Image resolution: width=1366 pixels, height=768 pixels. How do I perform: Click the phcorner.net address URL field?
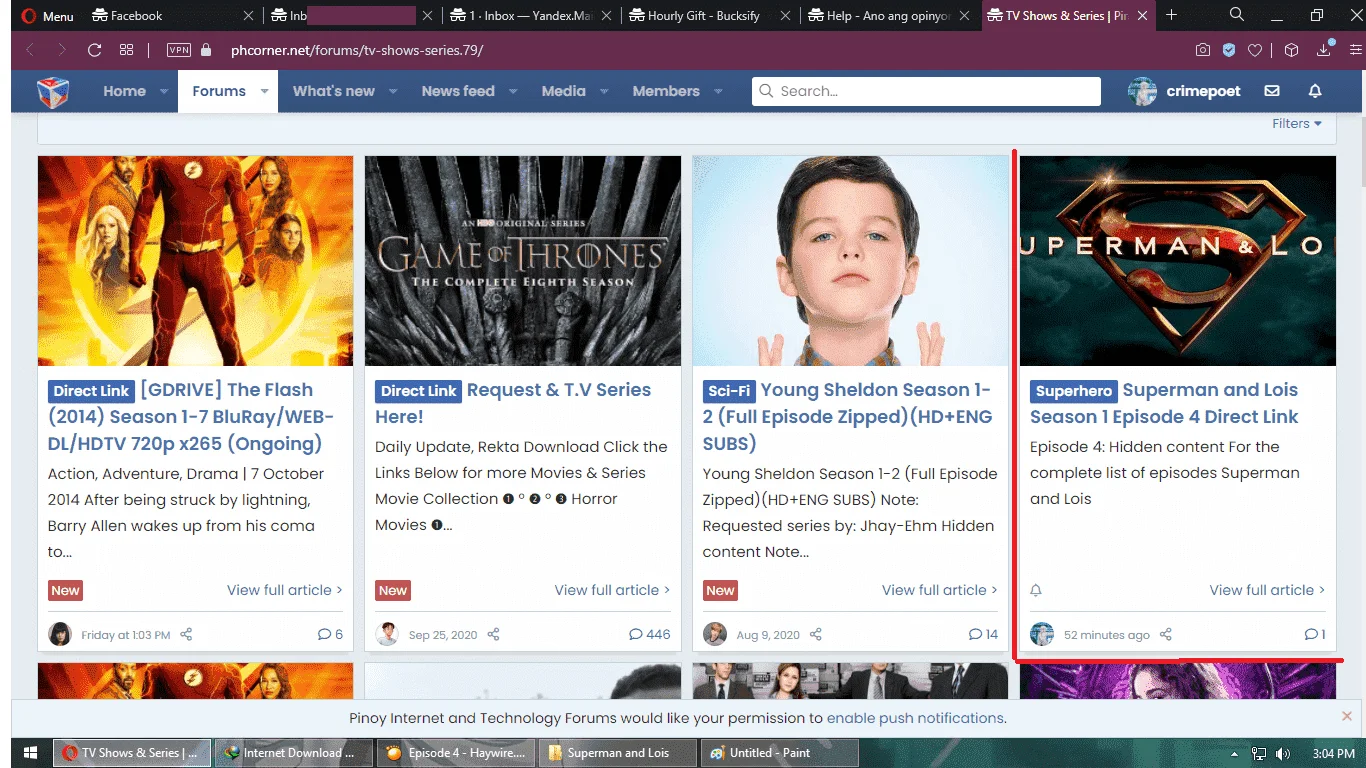[357, 50]
